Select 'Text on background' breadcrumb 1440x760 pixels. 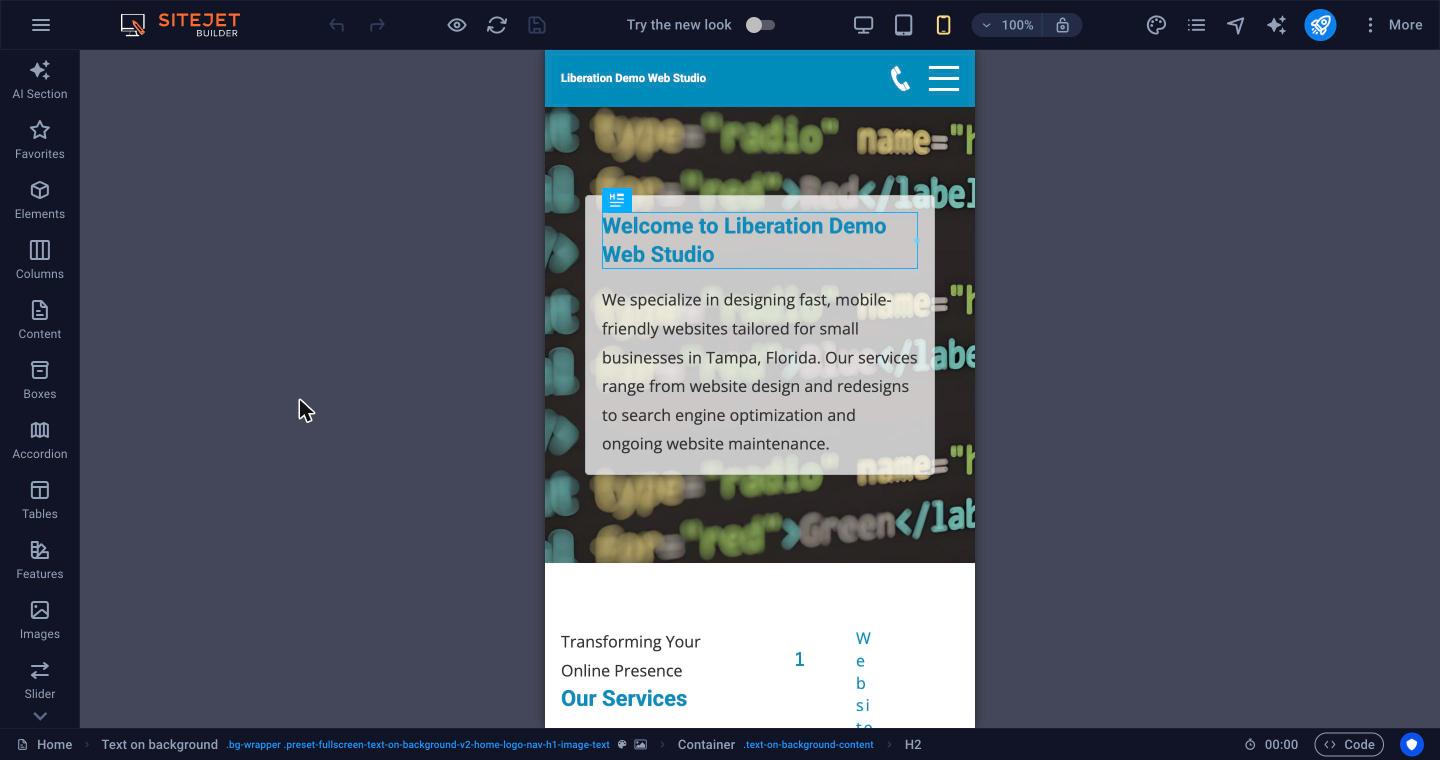click(160, 745)
